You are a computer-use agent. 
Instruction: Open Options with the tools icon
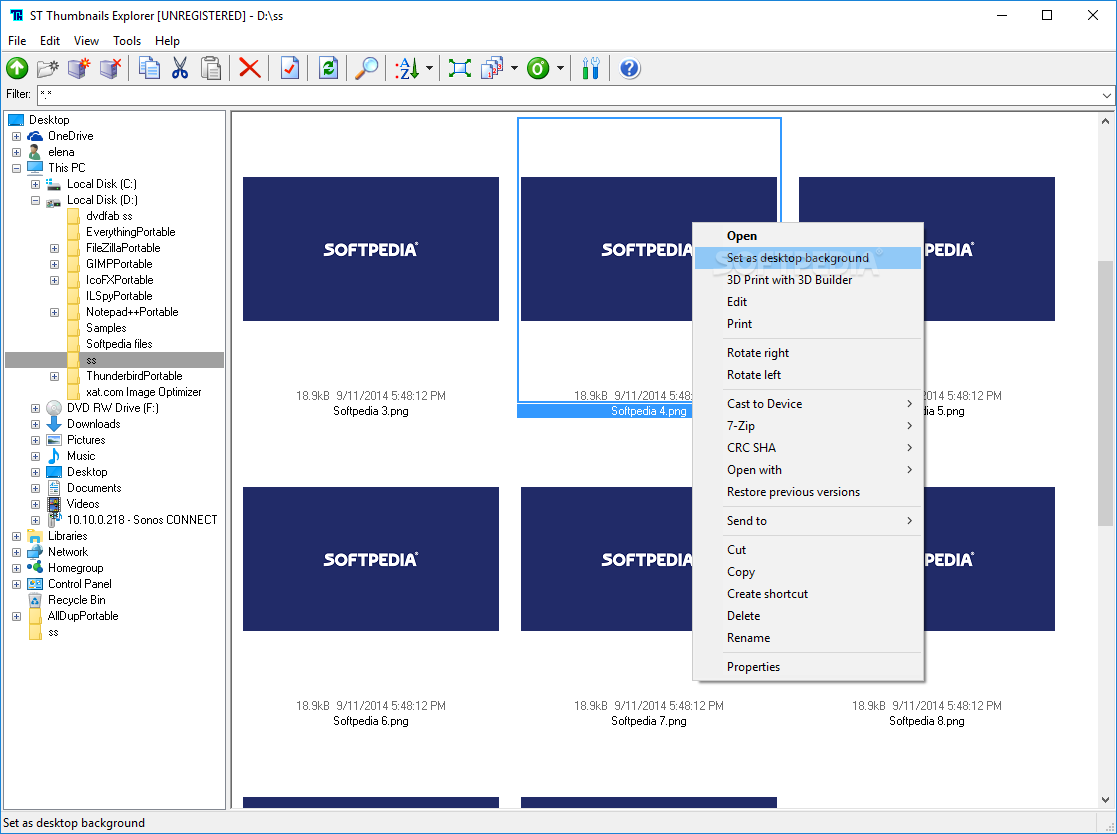click(591, 68)
